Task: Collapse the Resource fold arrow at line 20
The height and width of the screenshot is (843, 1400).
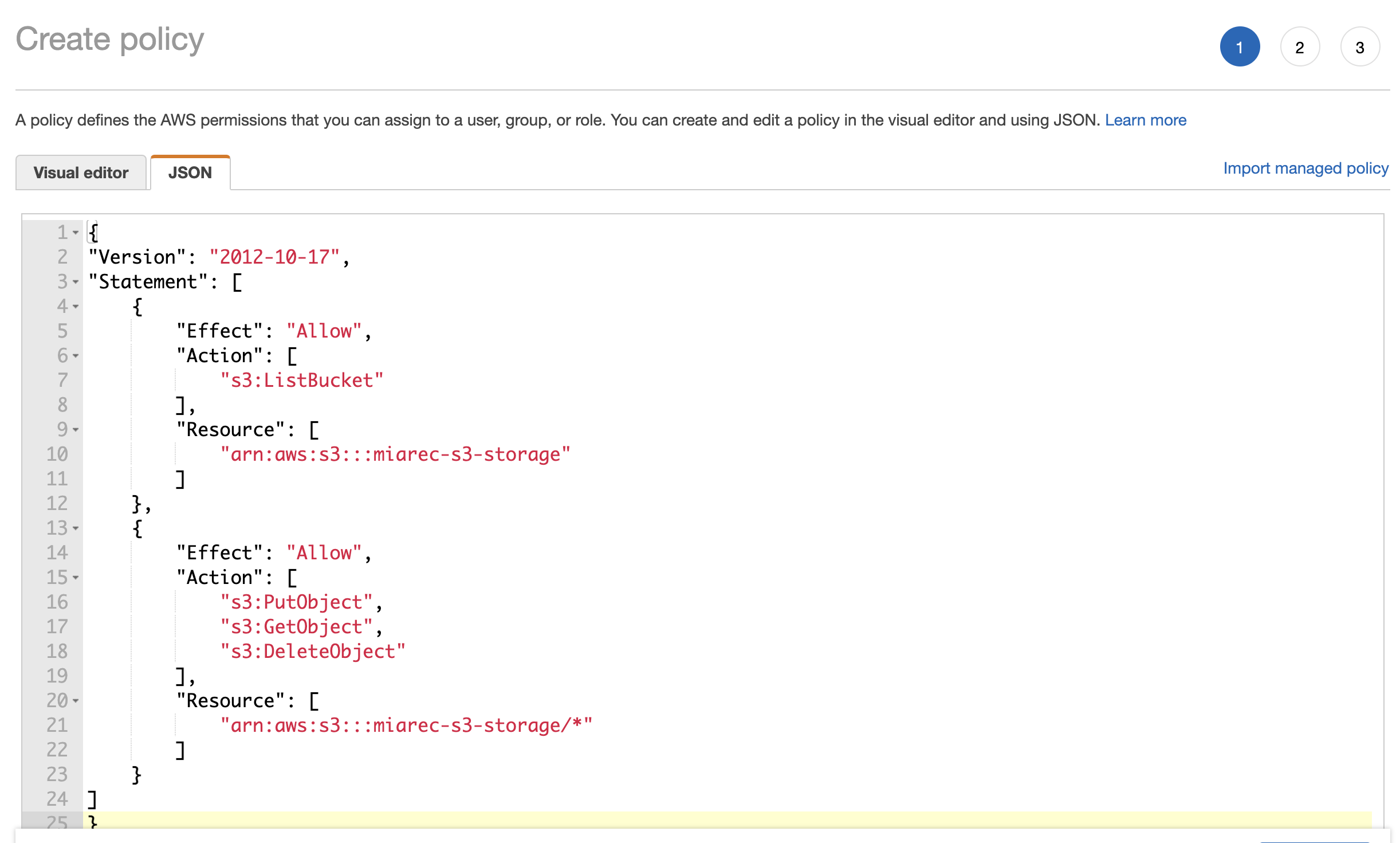Action: 76,701
